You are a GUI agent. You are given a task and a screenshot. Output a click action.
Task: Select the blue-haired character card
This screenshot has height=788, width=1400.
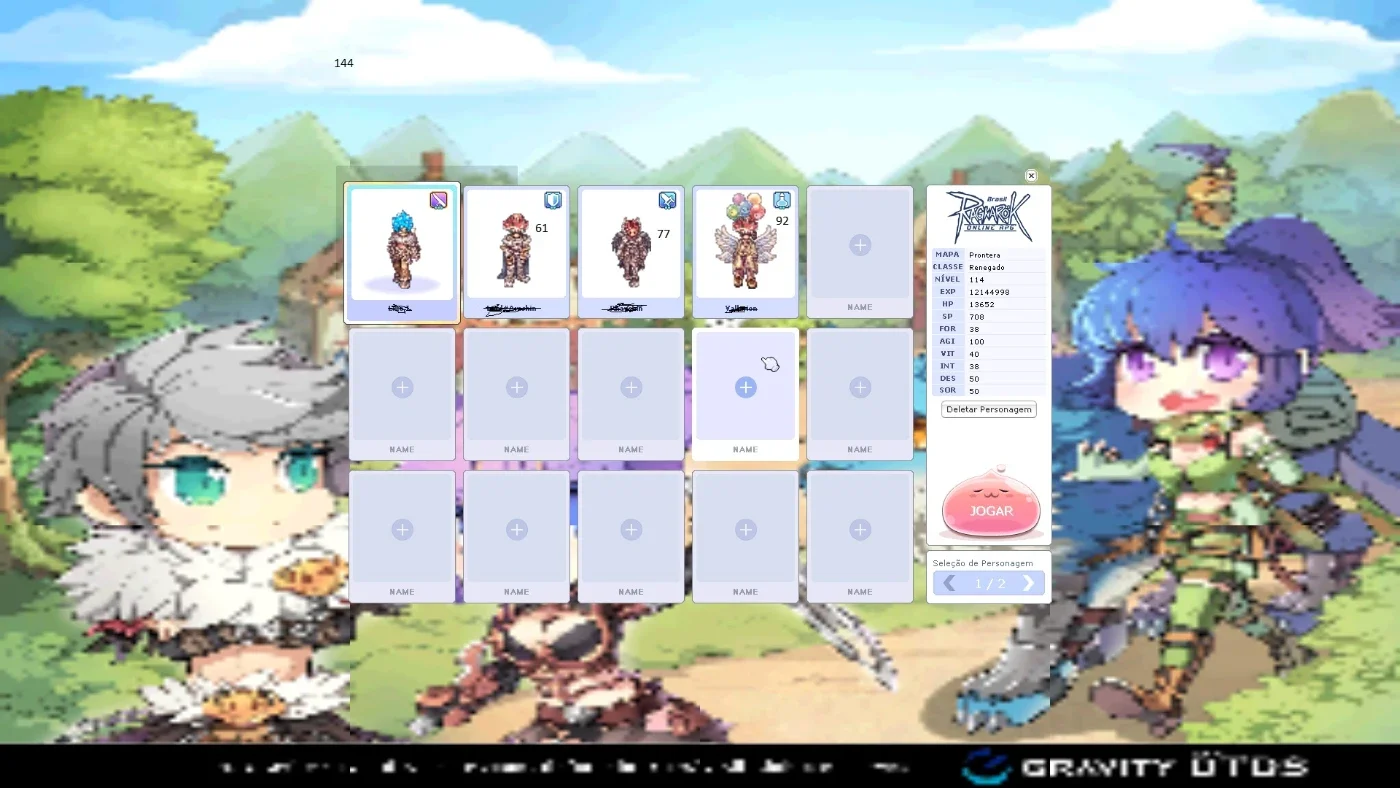tap(402, 252)
